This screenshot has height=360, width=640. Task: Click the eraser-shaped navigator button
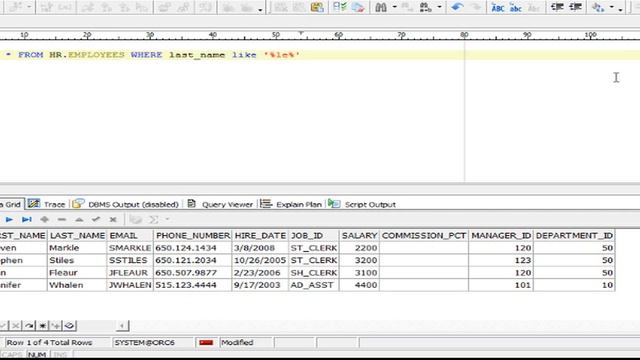(69, 325)
